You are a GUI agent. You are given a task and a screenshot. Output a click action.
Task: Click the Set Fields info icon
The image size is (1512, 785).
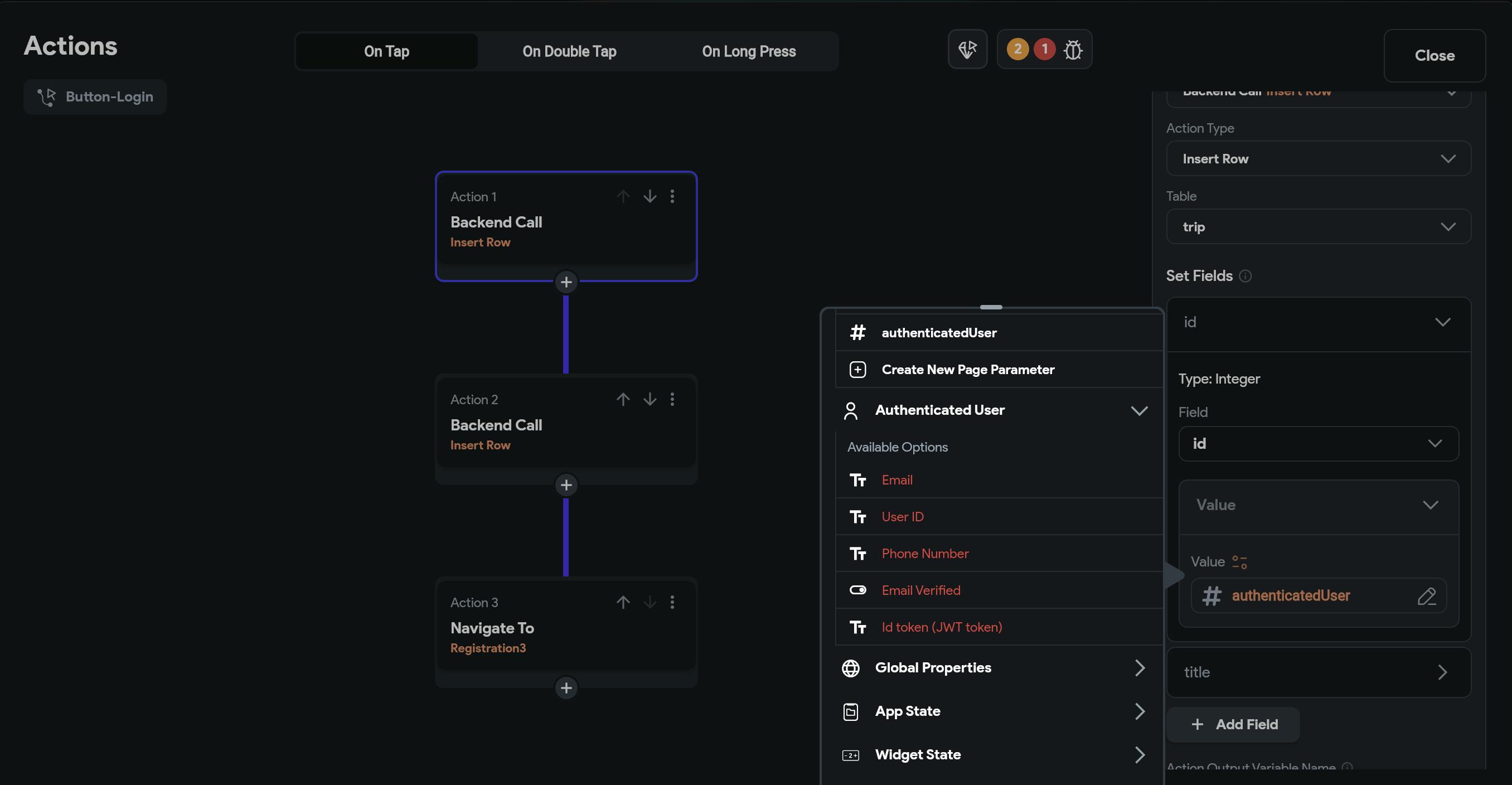pyautogui.click(x=1245, y=276)
